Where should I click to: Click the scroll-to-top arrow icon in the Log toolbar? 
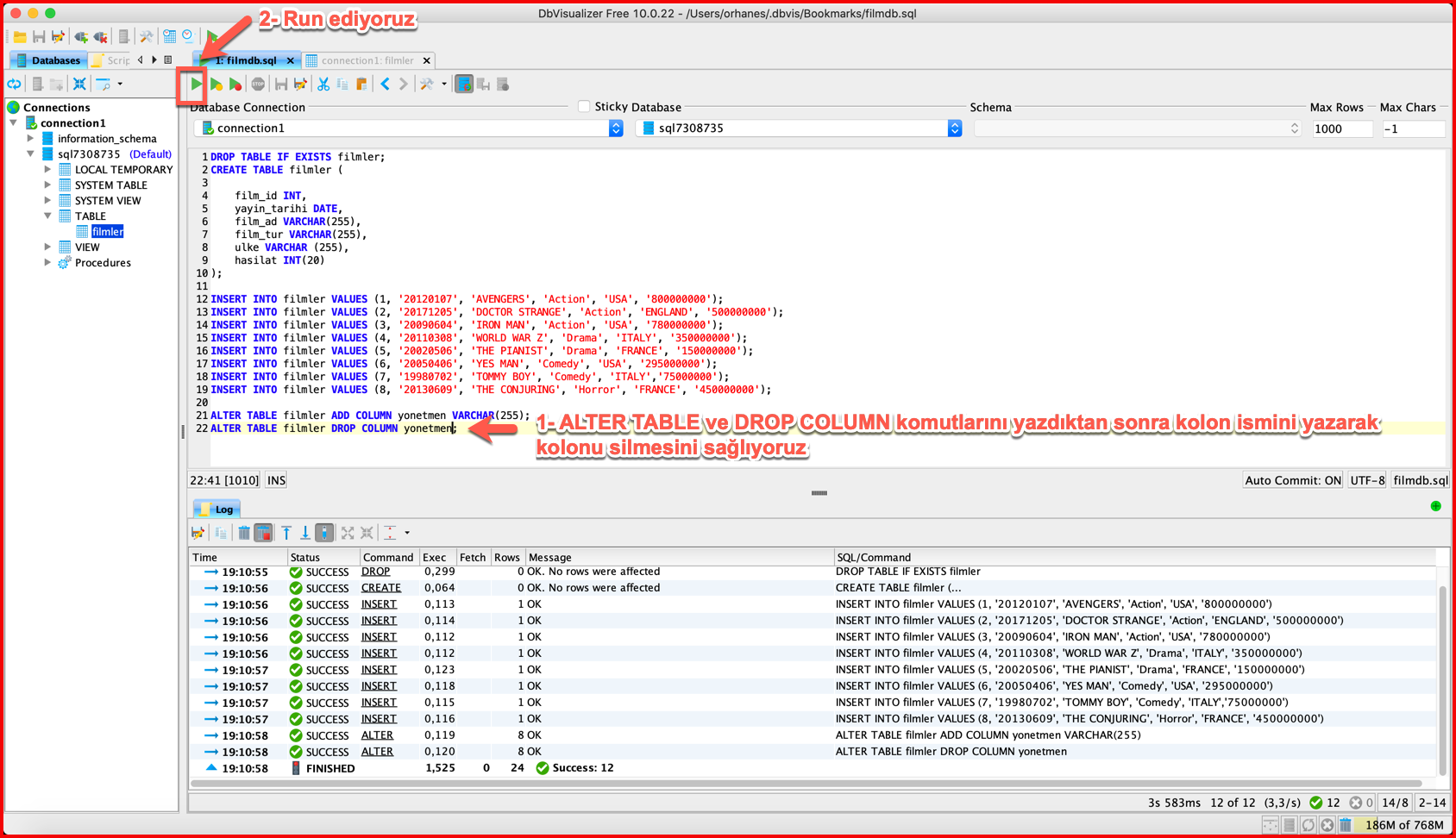point(286,533)
